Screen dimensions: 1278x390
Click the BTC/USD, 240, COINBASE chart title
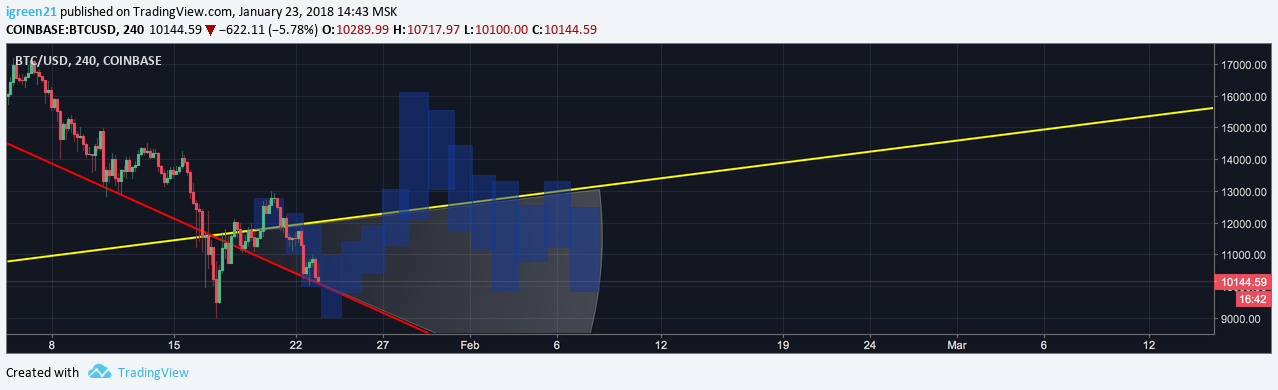[88, 61]
